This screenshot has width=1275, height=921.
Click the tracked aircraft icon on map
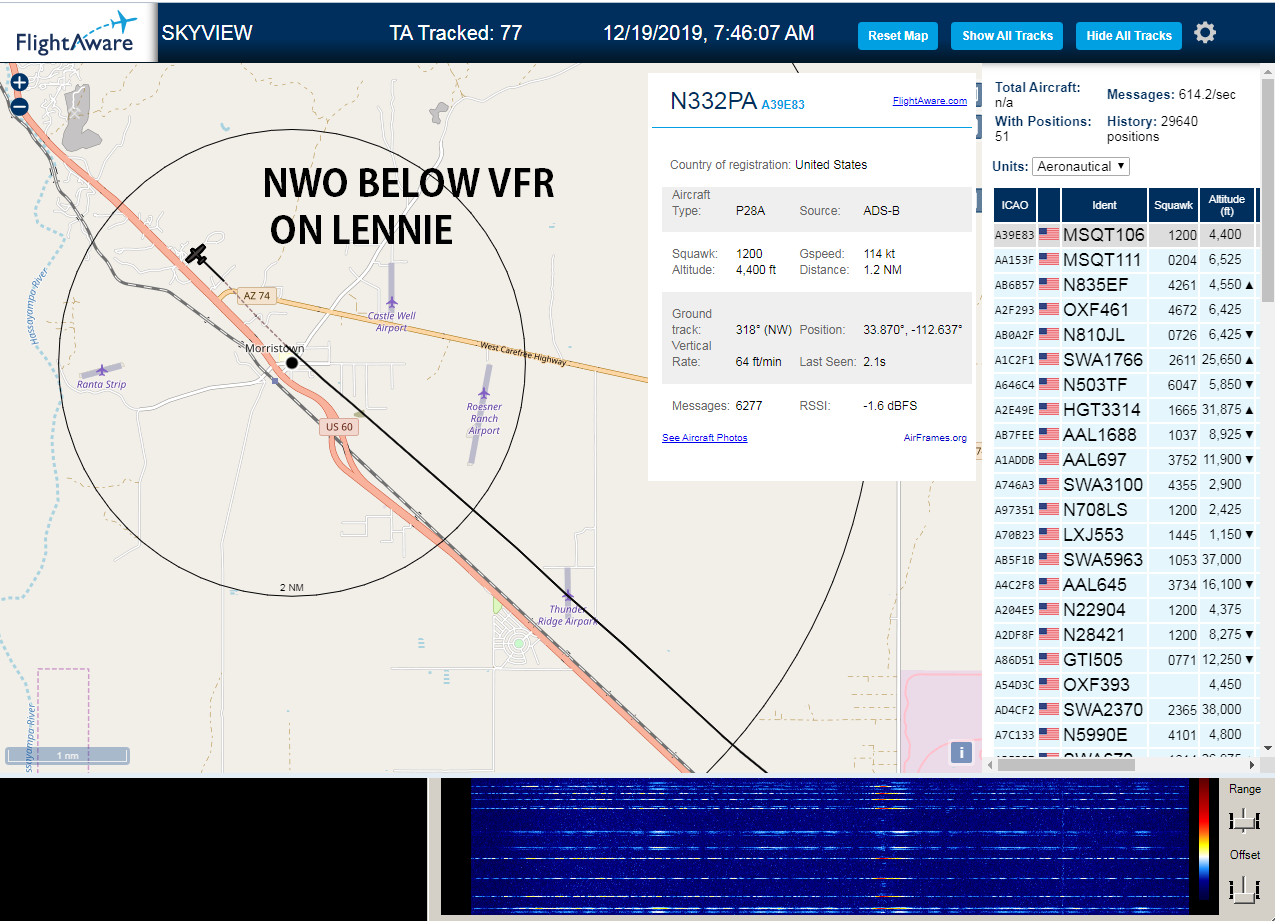point(197,254)
